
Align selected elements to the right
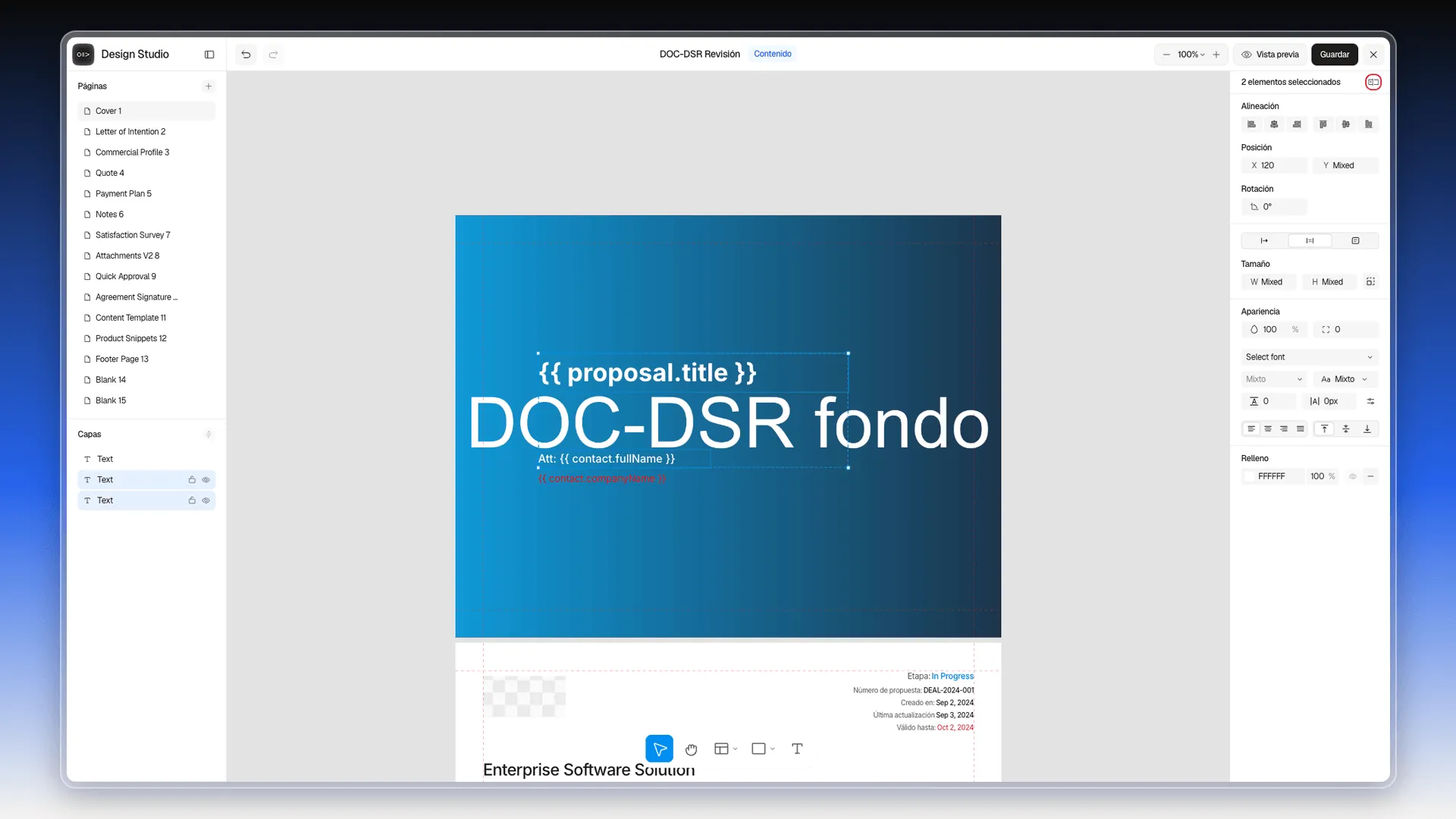1297,124
